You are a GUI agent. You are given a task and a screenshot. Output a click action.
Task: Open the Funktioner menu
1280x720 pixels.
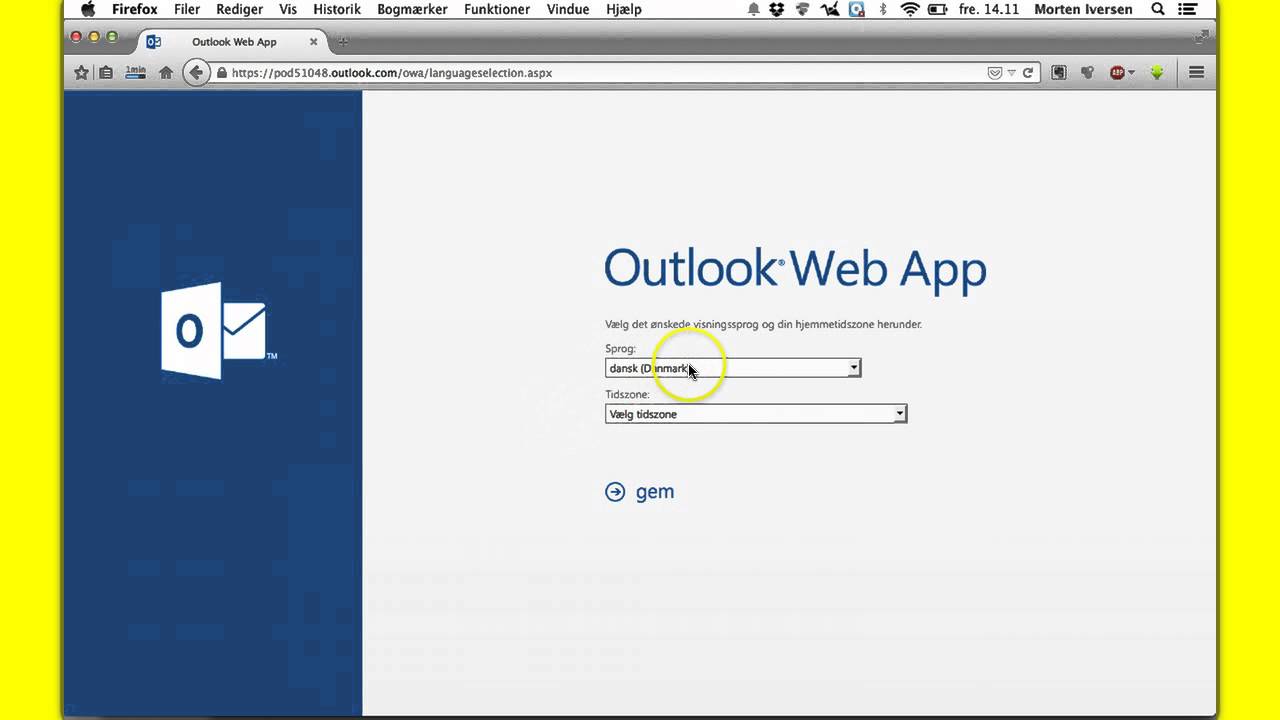coord(497,9)
